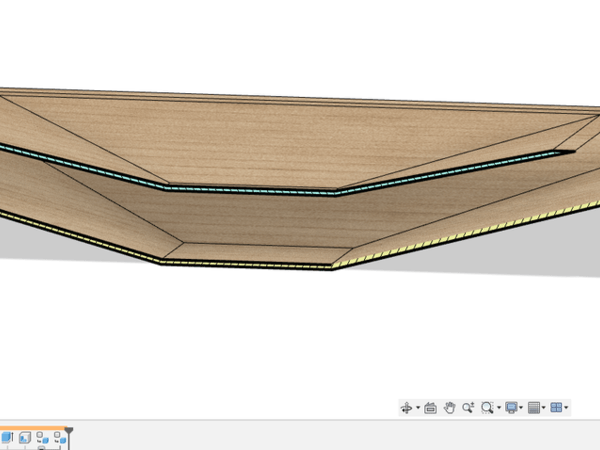
Task: Click the Viewports layout icon
Action: point(557,408)
